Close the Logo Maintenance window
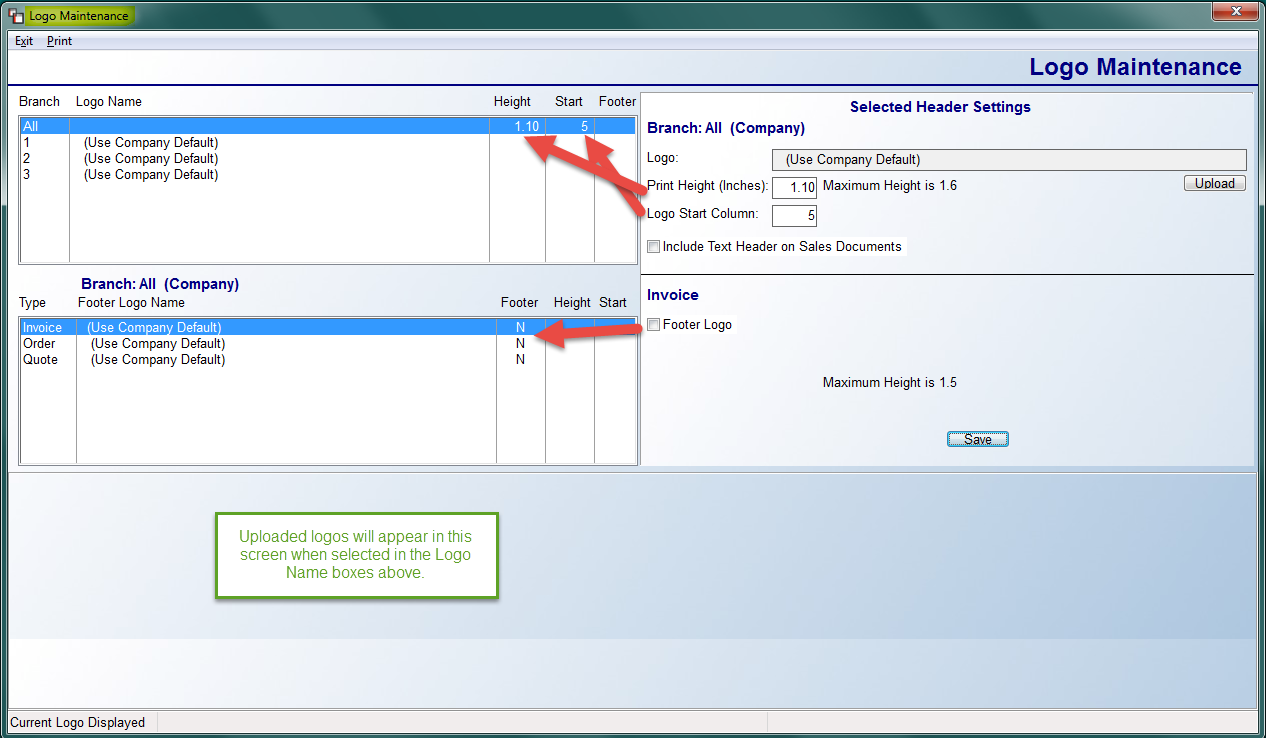Viewport: 1266px width, 738px height. (x=1235, y=12)
